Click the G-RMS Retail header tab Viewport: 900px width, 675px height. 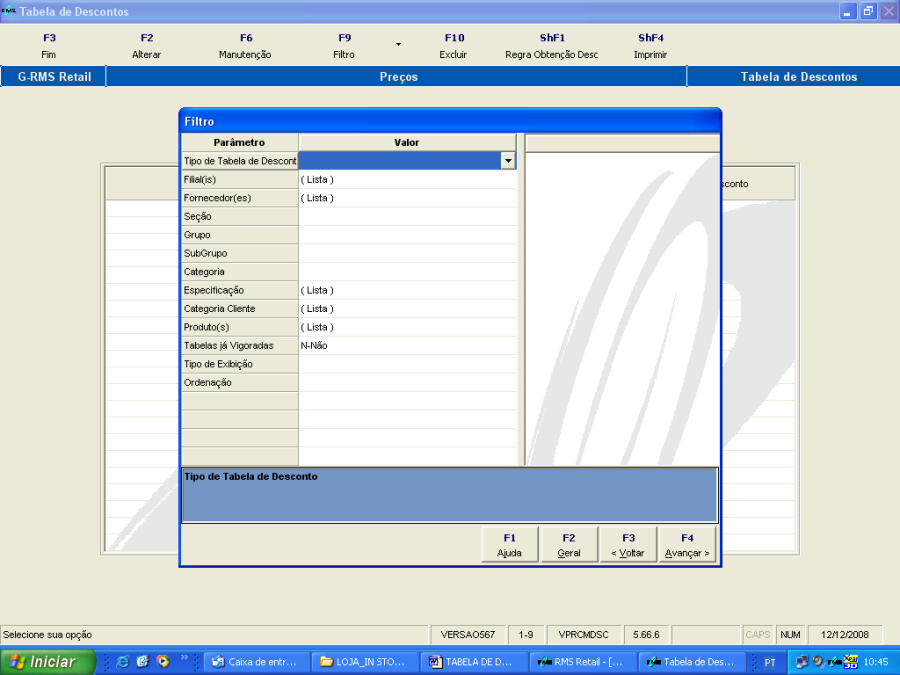coord(54,77)
